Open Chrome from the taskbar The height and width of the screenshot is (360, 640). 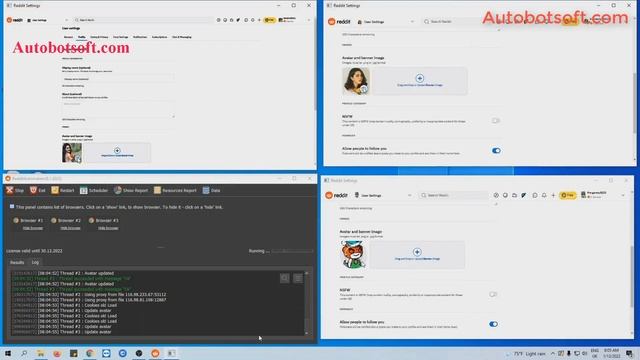(90, 353)
